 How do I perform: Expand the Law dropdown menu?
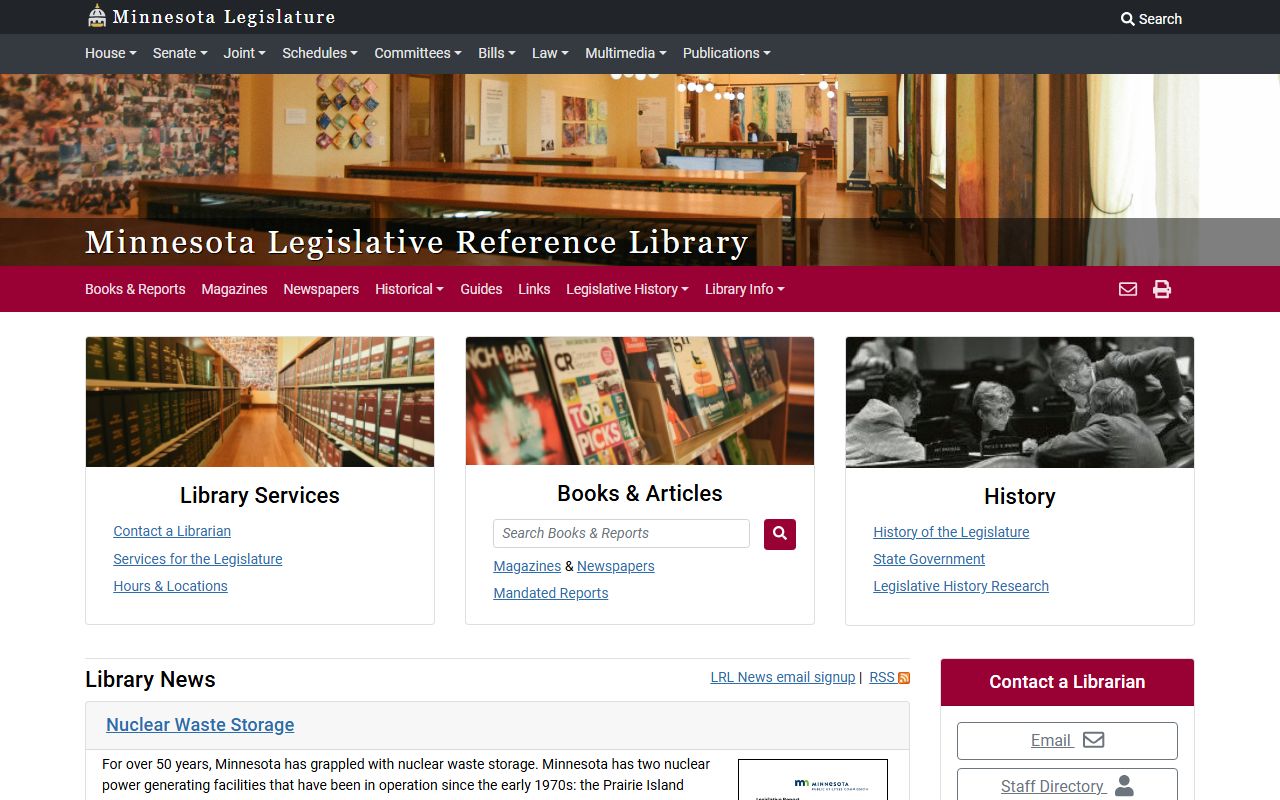click(x=550, y=53)
